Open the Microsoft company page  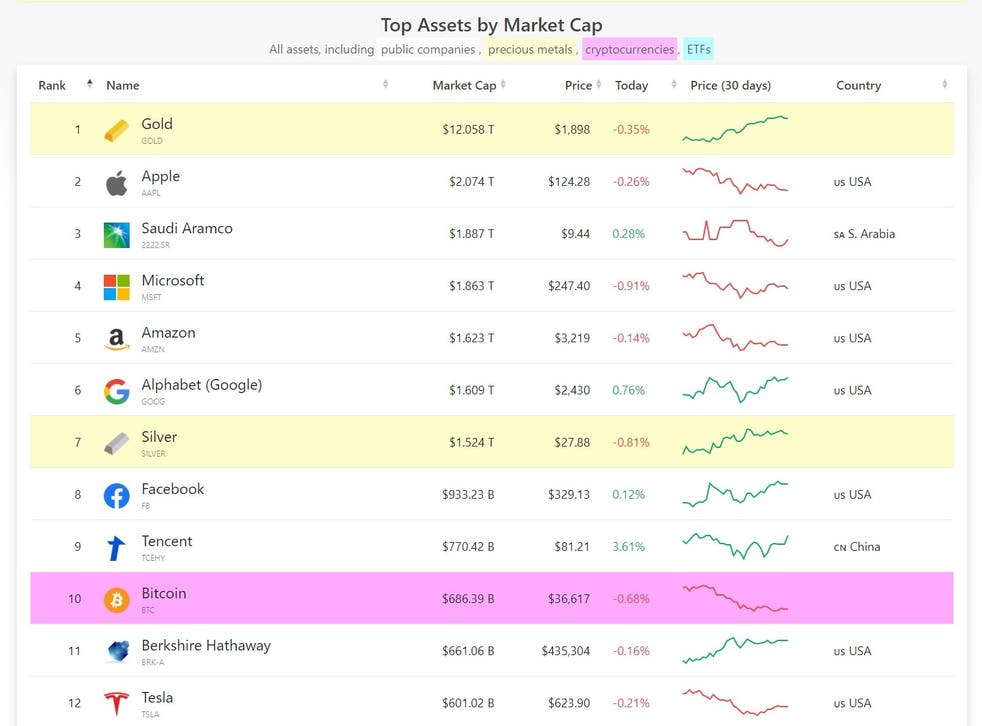[x=173, y=281]
